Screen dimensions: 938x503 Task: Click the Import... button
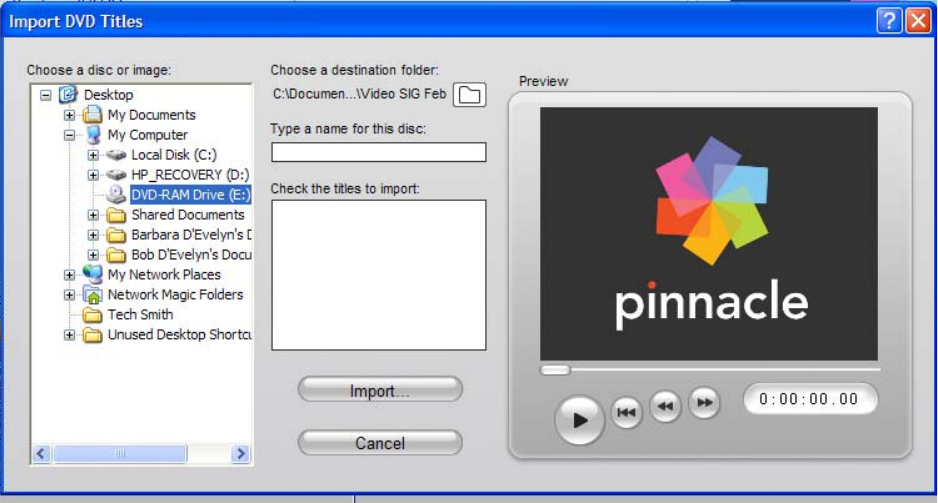pyautogui.click(x=380, y=391)
